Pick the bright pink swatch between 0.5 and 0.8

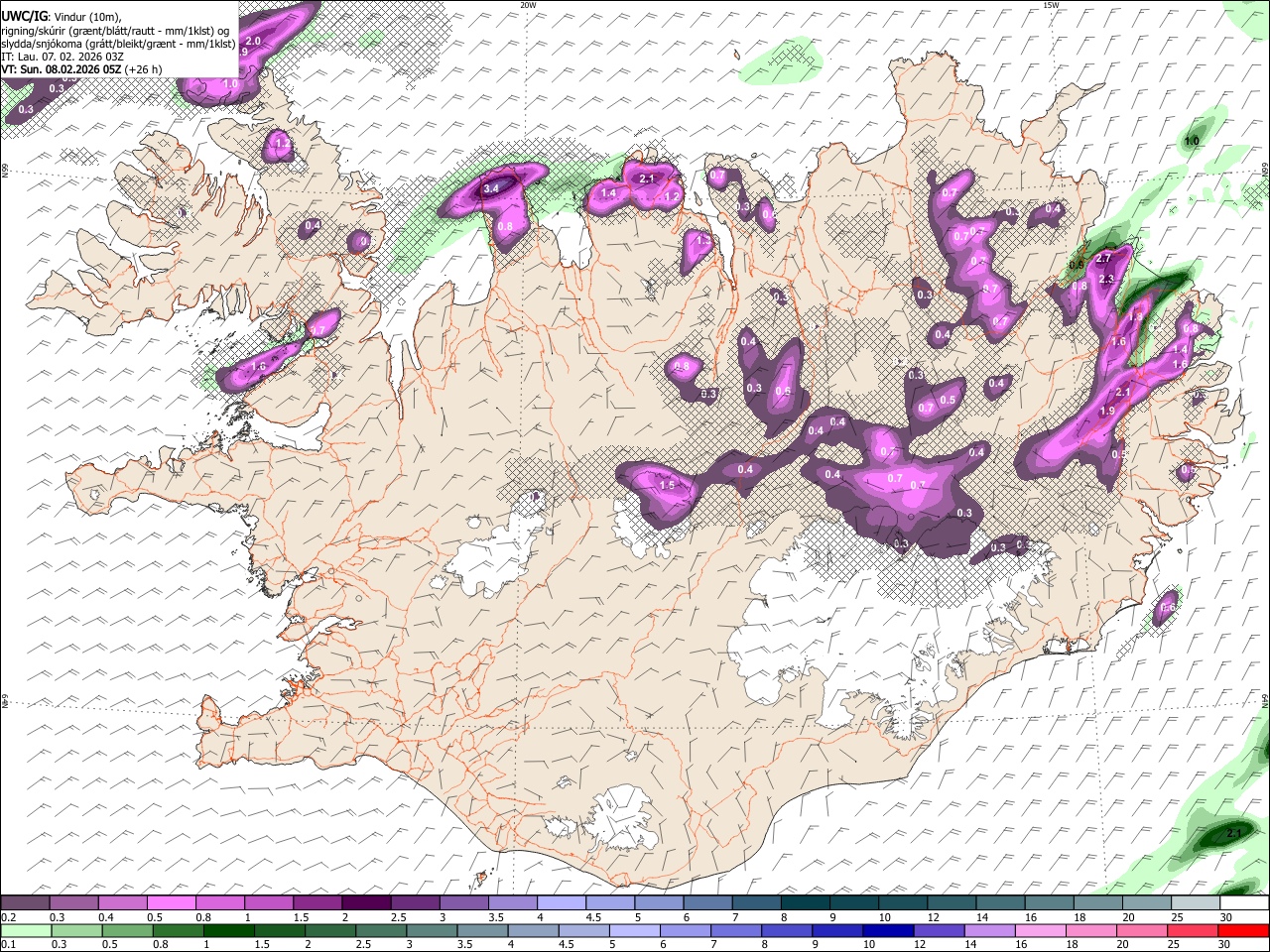point(171,902)
